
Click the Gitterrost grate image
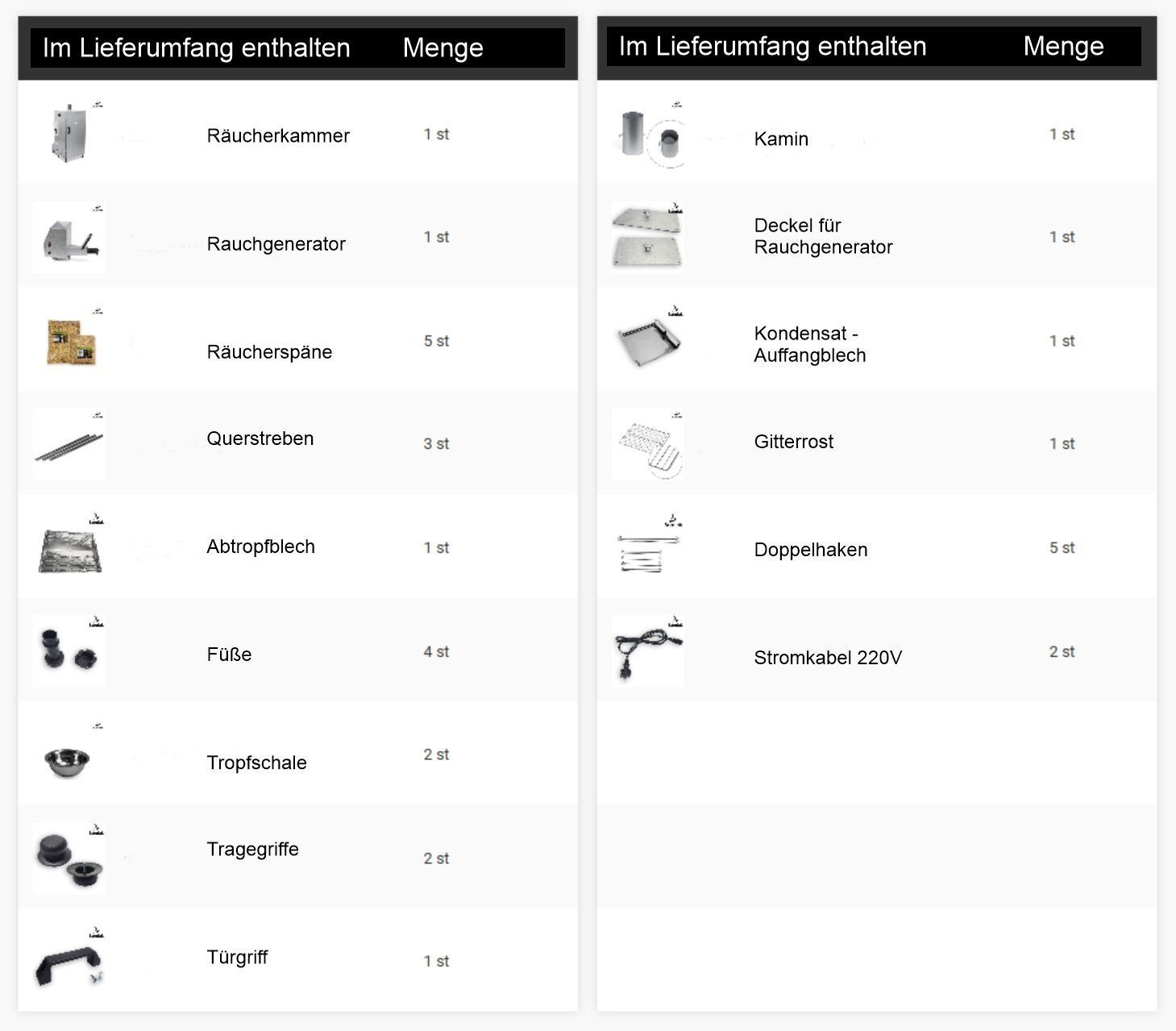point(648,444)
